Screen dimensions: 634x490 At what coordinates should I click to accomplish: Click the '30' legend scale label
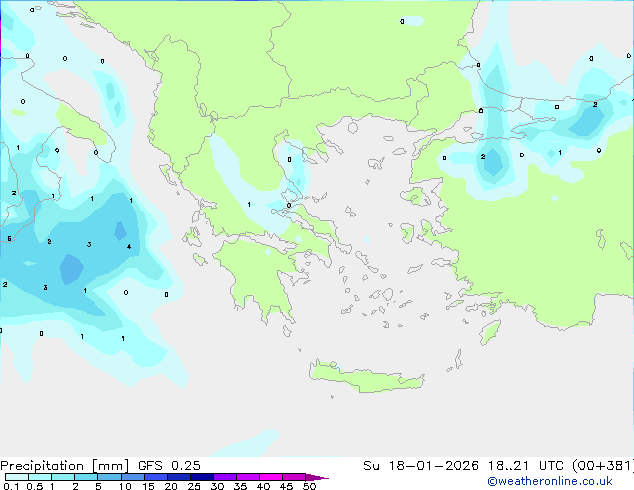[x=217, y=486]
